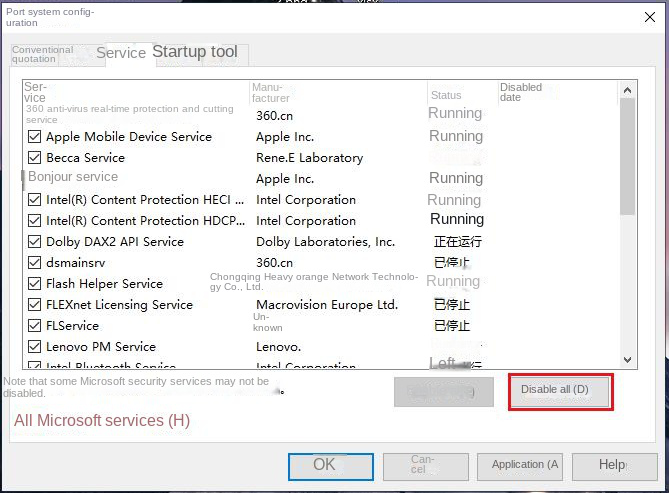
Task: Disable the dsmainsrv service checkbox
Action: click(x=34, y=263)
